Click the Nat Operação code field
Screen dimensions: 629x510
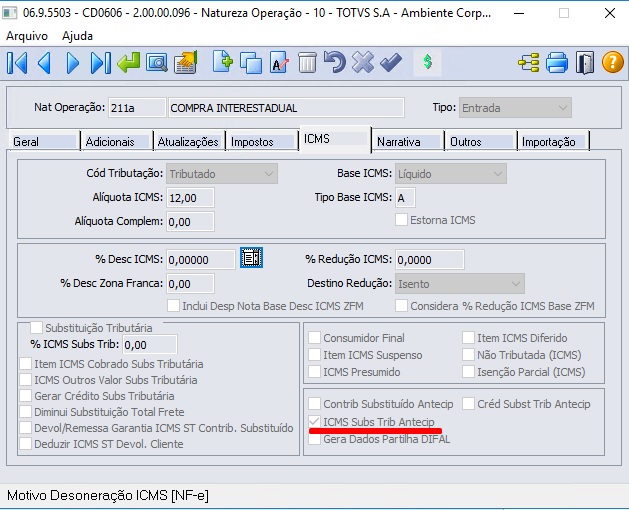point(137,108)
